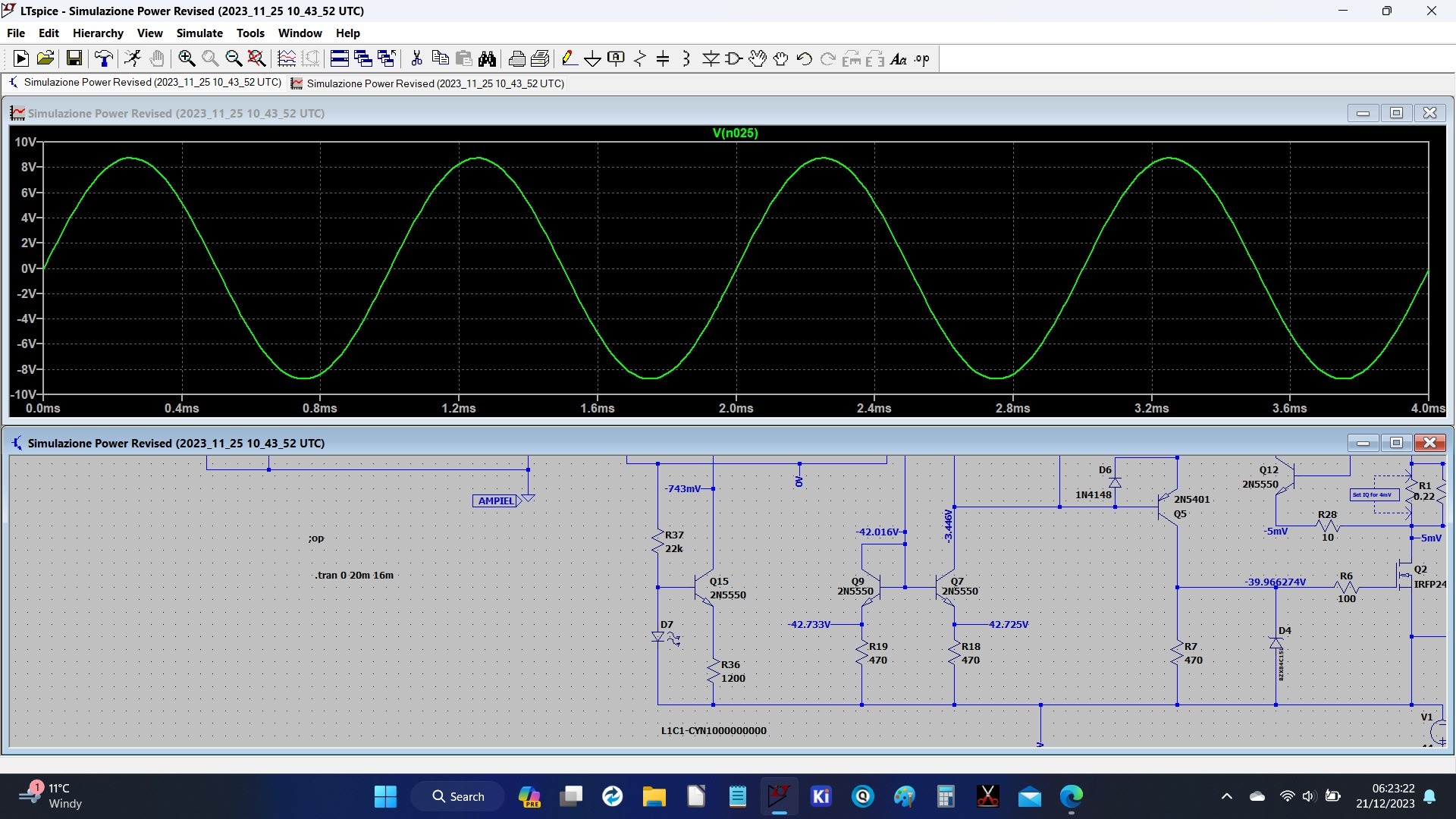
Task: Maximize the waveform plot pane
Action: pos(1396,113)
